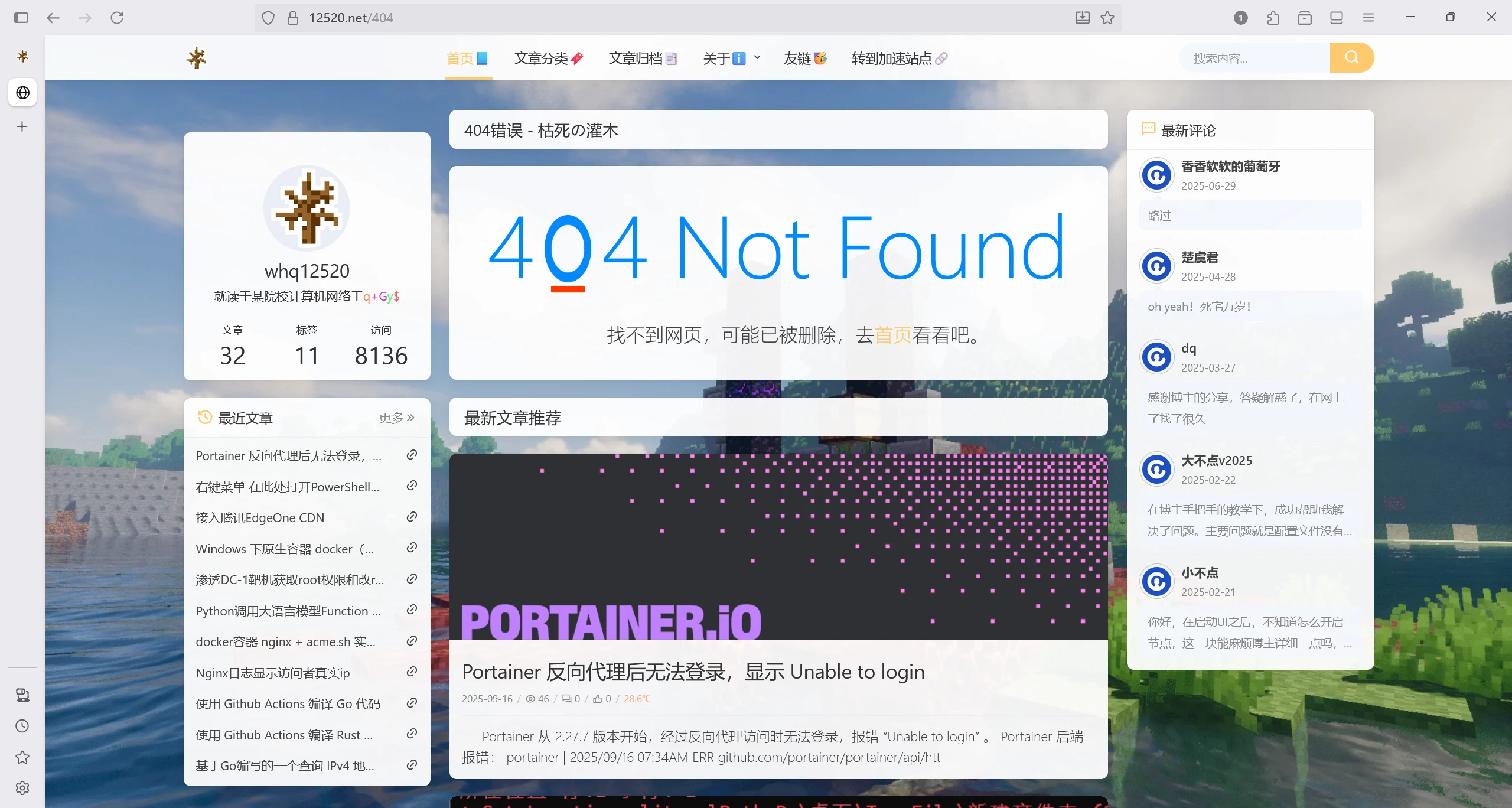Add new sidebar panel with plus icon
Viewport: 1512px width, 808px height.
[x=22, y=126]
